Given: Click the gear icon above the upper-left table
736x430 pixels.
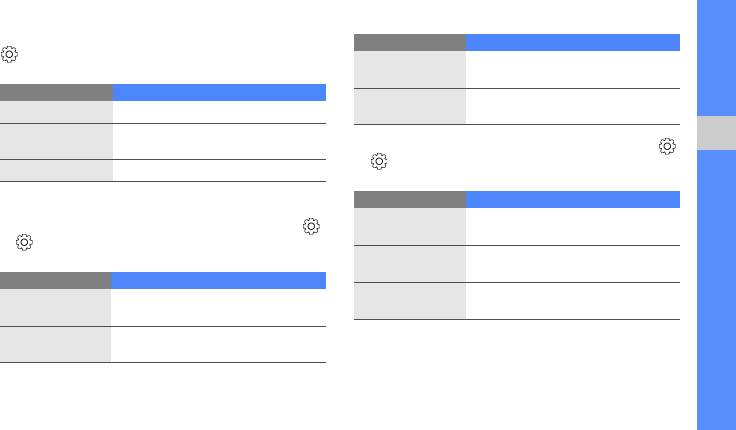Looking at the screenshot, I should (x=10, y=56).
